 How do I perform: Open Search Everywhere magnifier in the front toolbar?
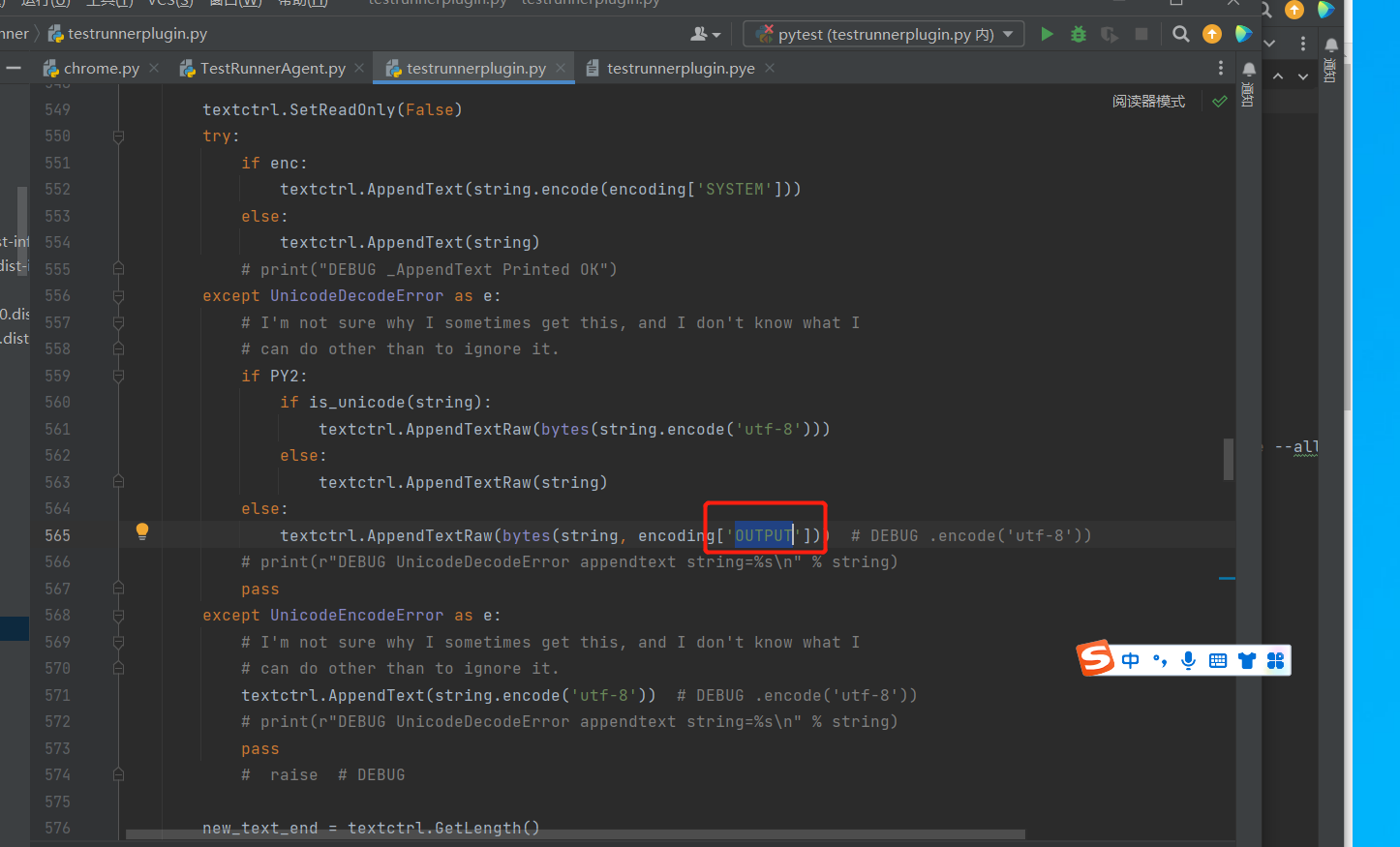pyautogui.click(x=1180, y=34)
